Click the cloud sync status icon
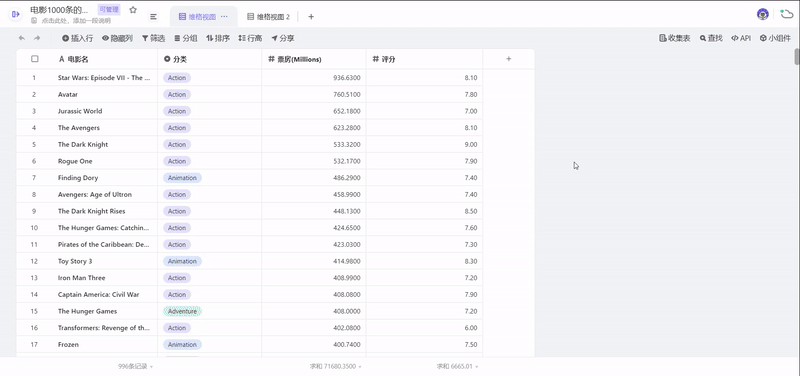 [786, 14]
